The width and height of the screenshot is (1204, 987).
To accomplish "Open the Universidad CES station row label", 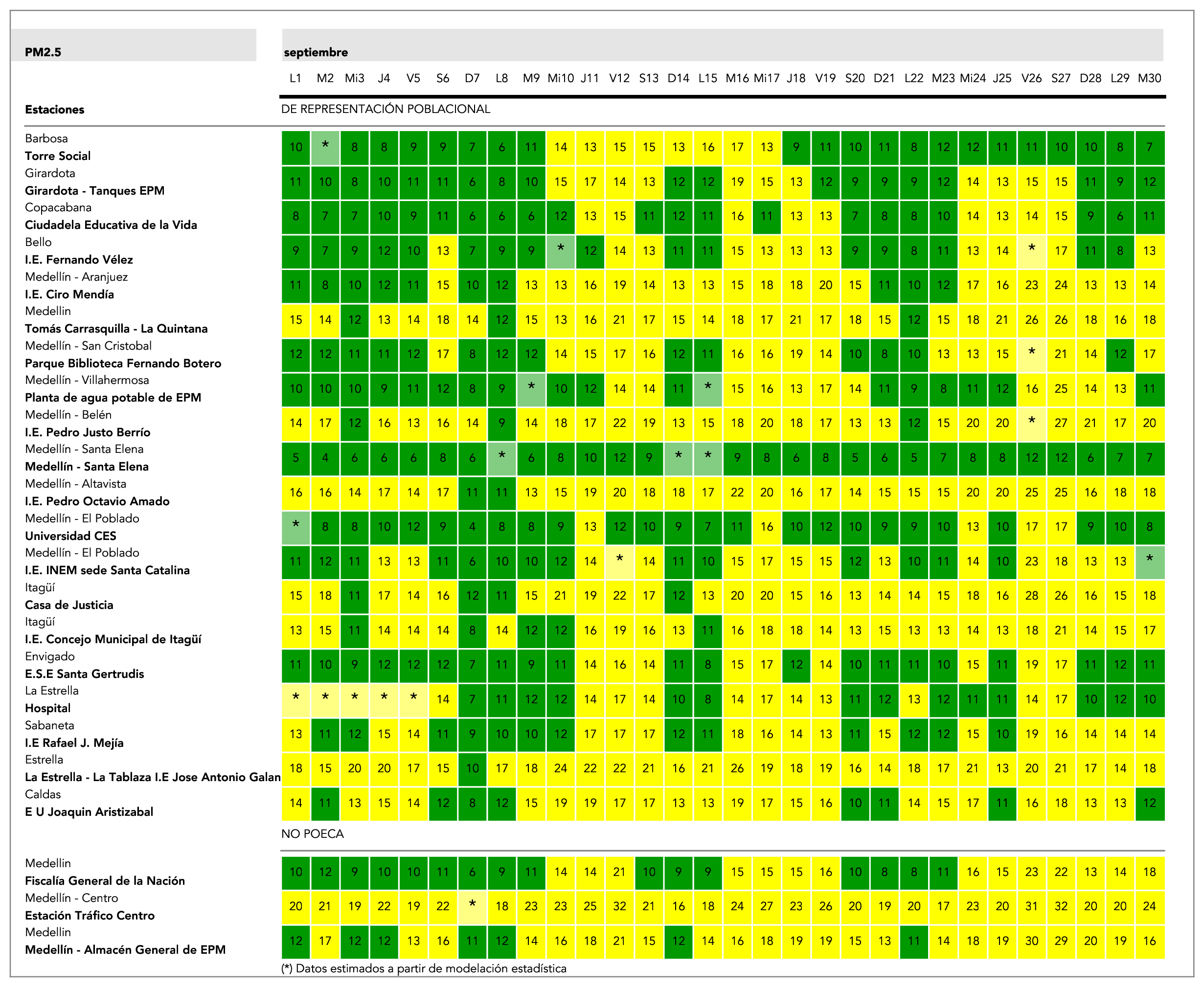I will (x=70, y=536).
